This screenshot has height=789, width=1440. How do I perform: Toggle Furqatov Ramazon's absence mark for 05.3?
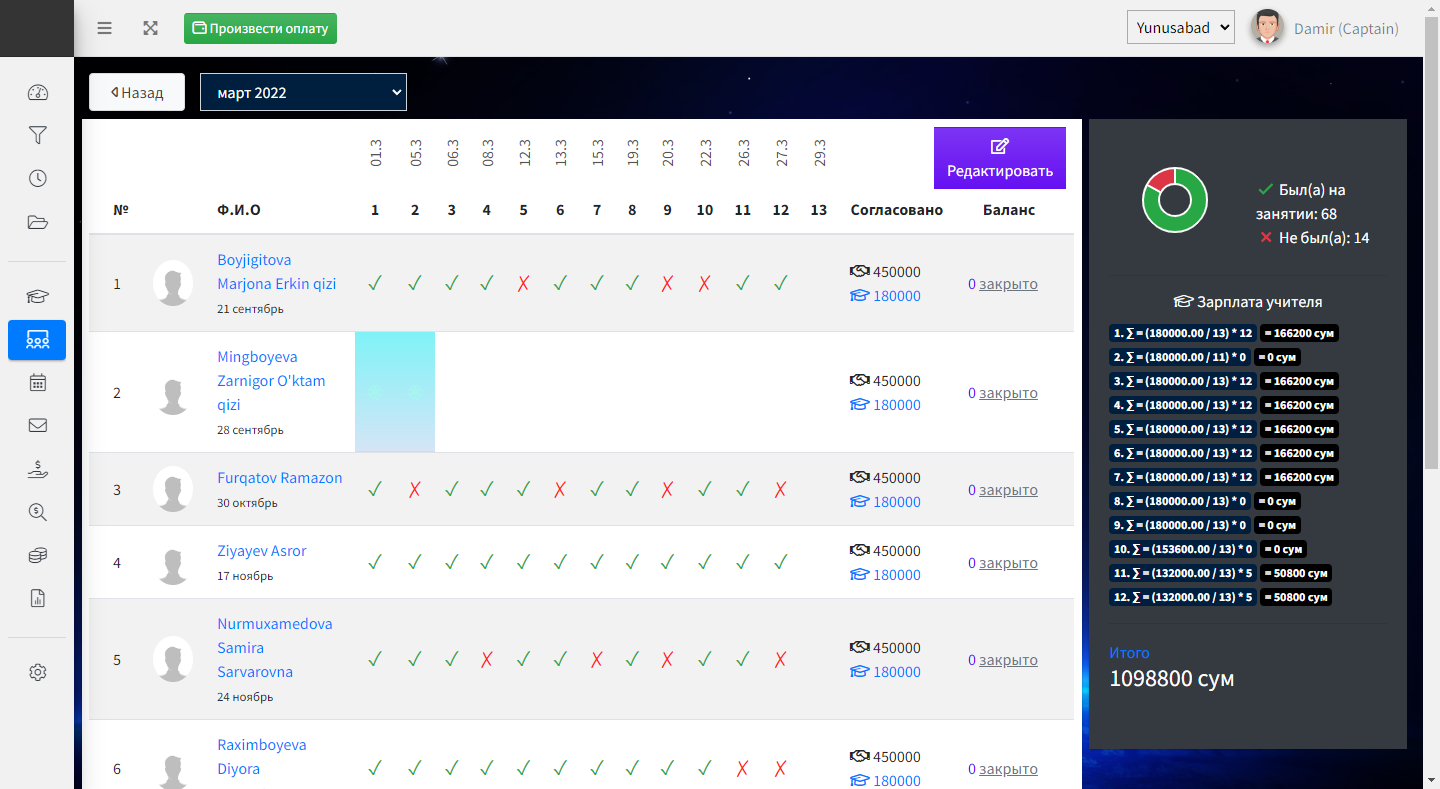click(415, 490)
